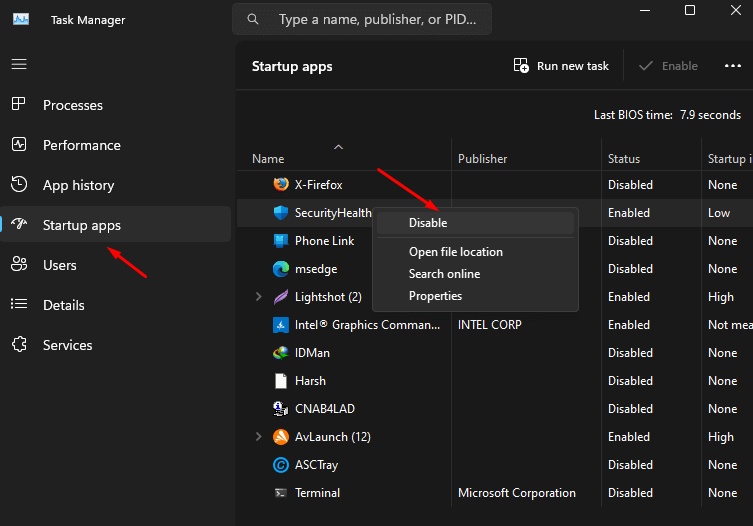Screen dimensions: 753x526
Task: Expand the Lightshot (2) group
Action: click(x=259, y=297)
